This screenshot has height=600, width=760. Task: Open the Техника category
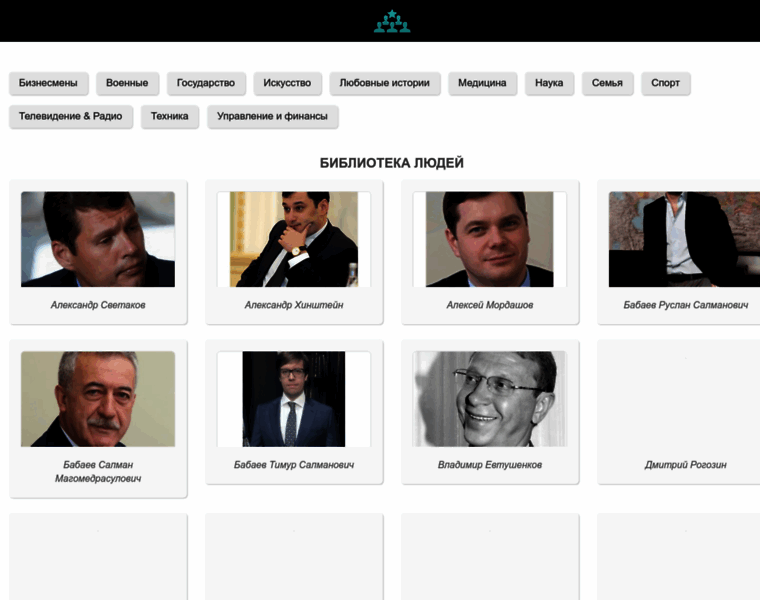point(170,116)
